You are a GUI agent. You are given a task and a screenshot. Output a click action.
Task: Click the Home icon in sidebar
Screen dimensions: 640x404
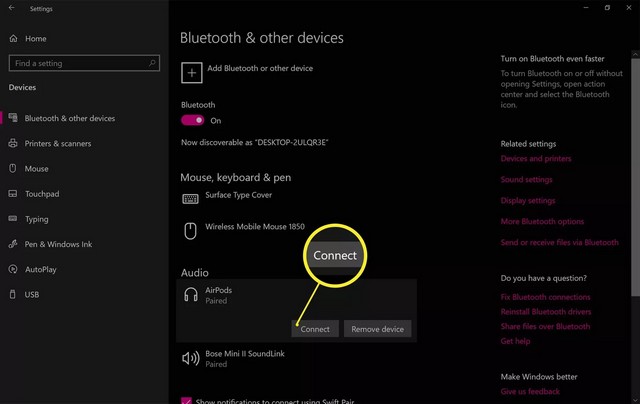[13, 39]
